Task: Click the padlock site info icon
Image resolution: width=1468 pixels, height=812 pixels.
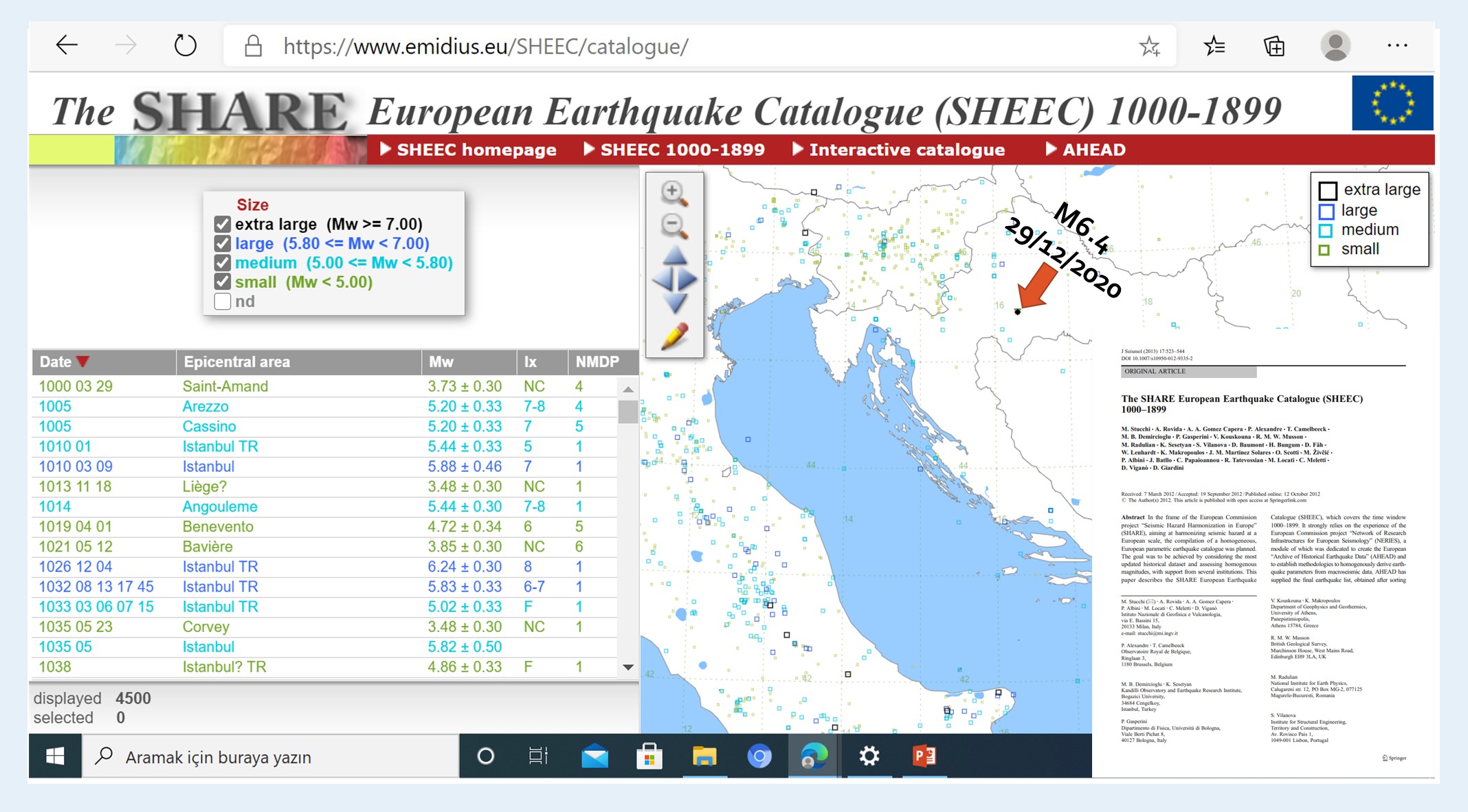Action: (x=254, y=46)
